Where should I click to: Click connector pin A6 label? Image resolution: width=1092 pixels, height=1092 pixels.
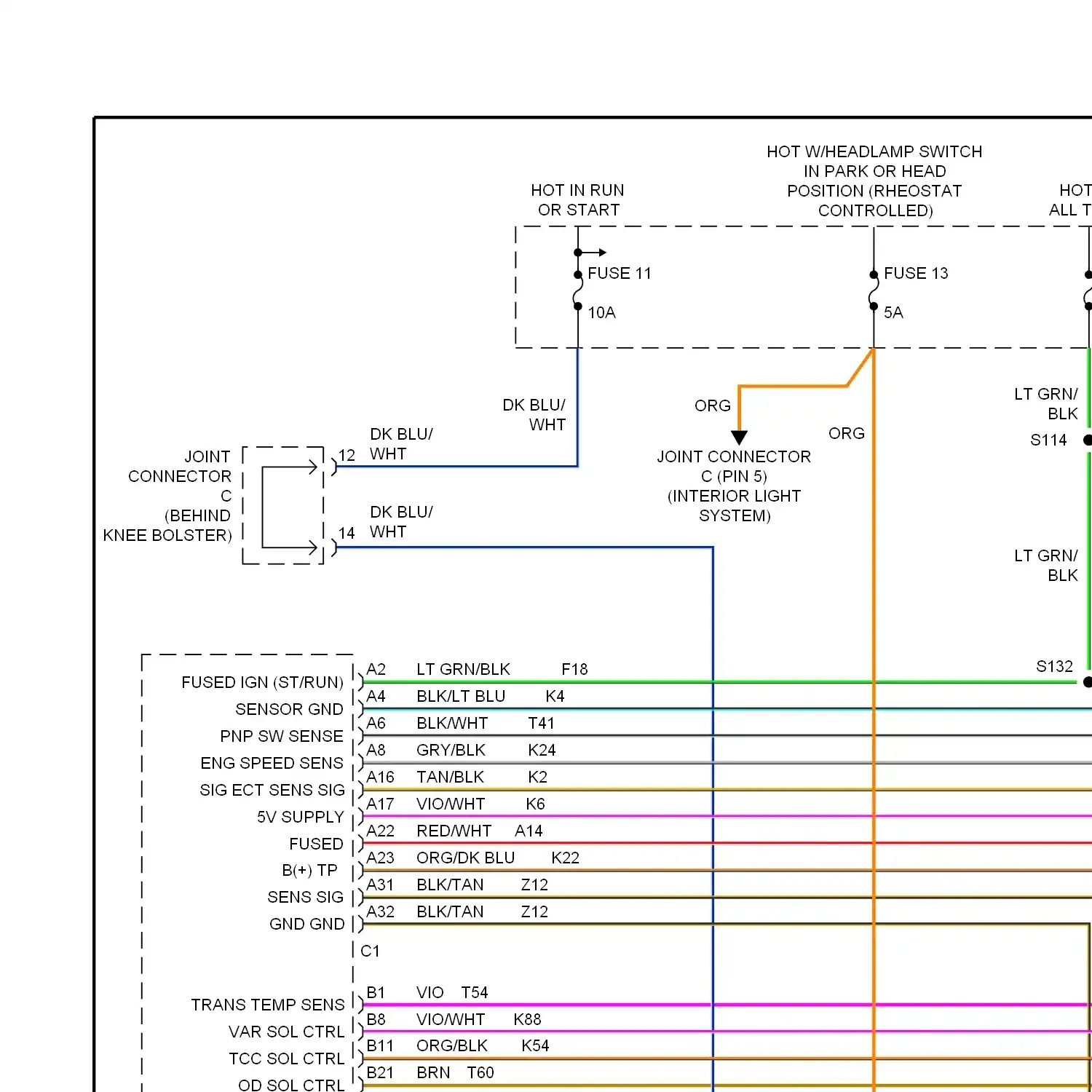click(376, 723)
